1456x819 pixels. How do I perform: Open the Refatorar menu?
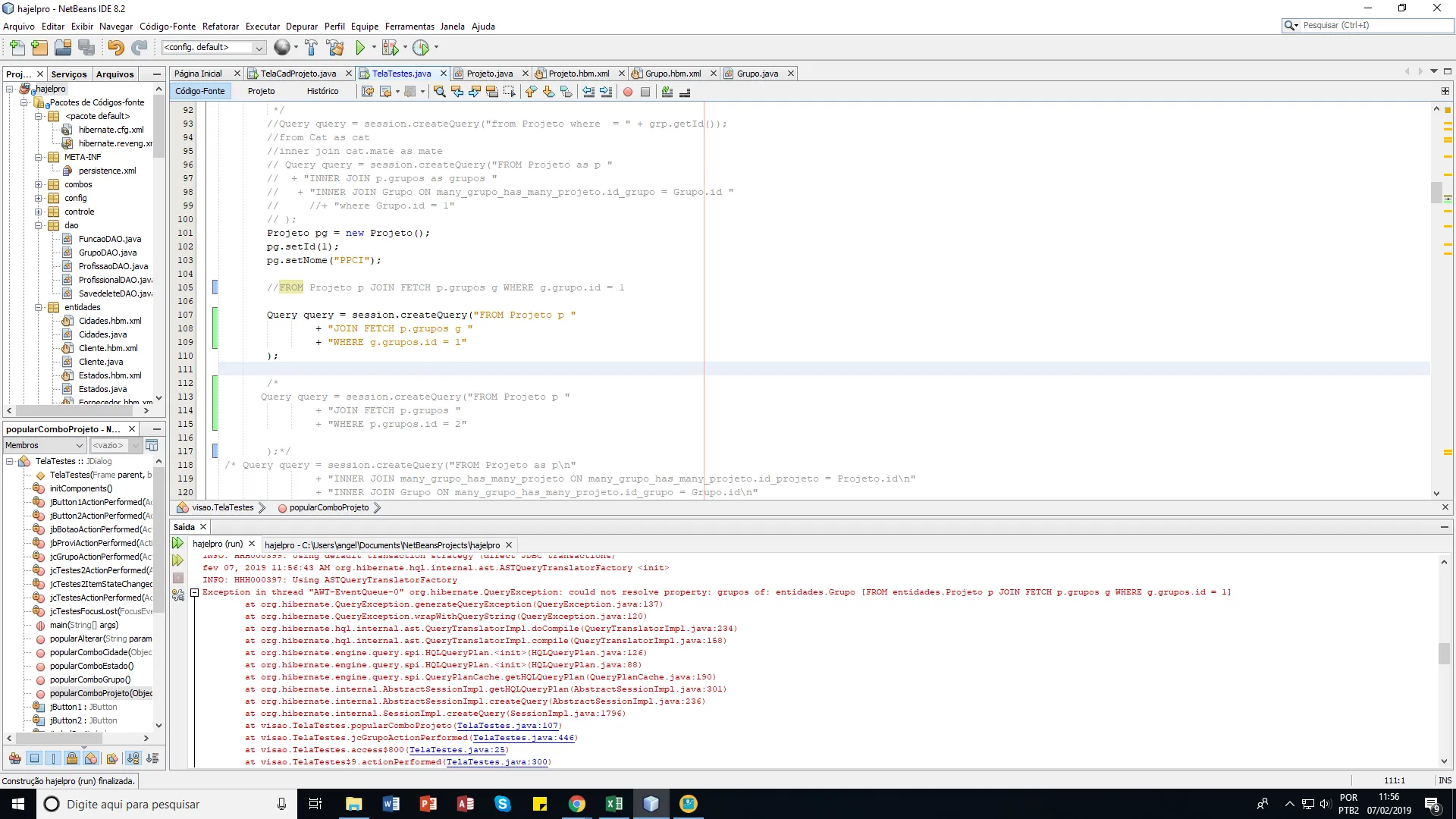pos(220,26)
